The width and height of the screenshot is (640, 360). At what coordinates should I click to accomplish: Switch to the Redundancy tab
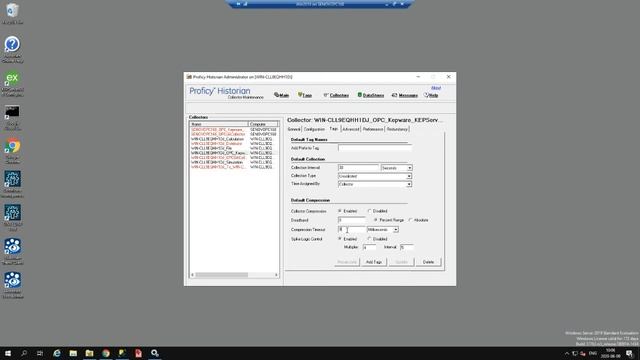click(397, 129)
